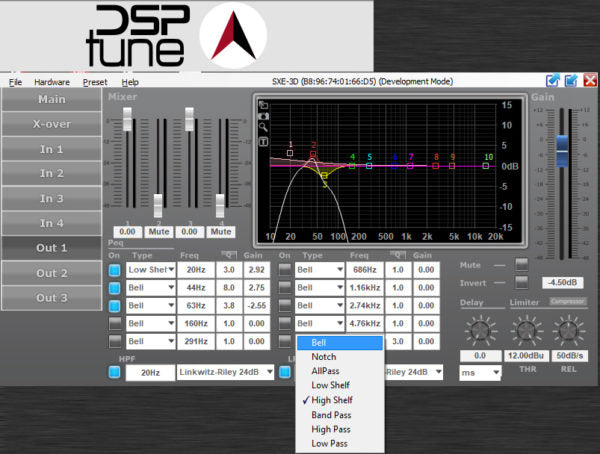Open the Hardware menu
This screenshot has width=600, height=454.
pyautogui.click(x=52, y=81)
